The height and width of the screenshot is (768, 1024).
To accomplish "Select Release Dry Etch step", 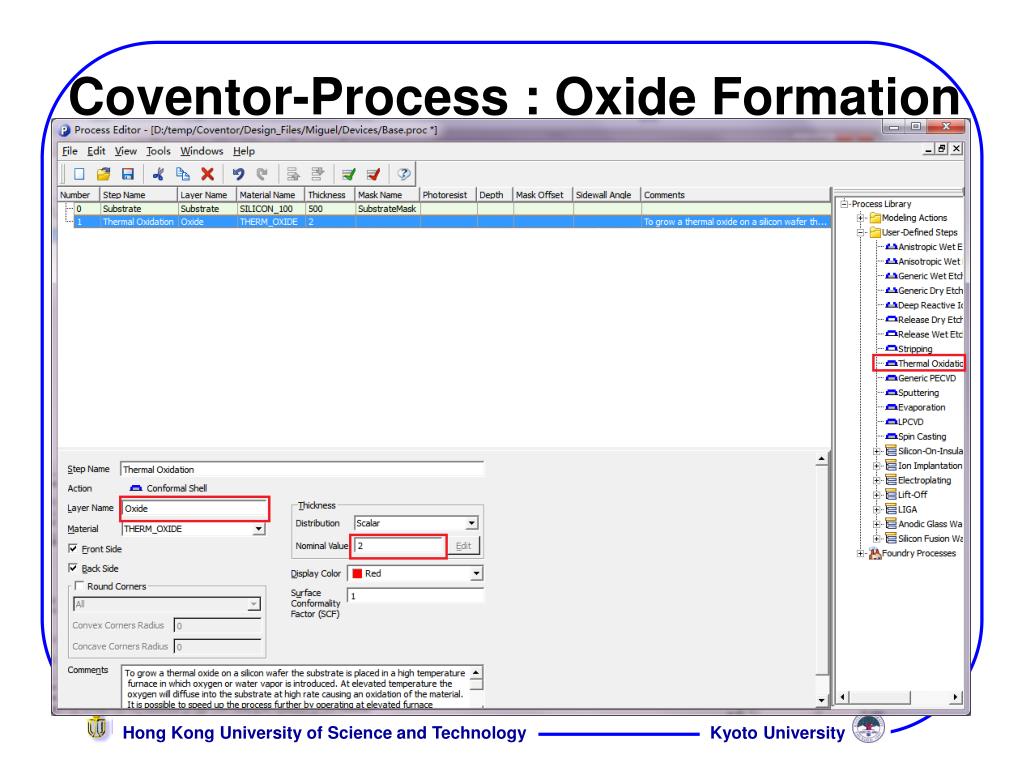I will [924, 320].
